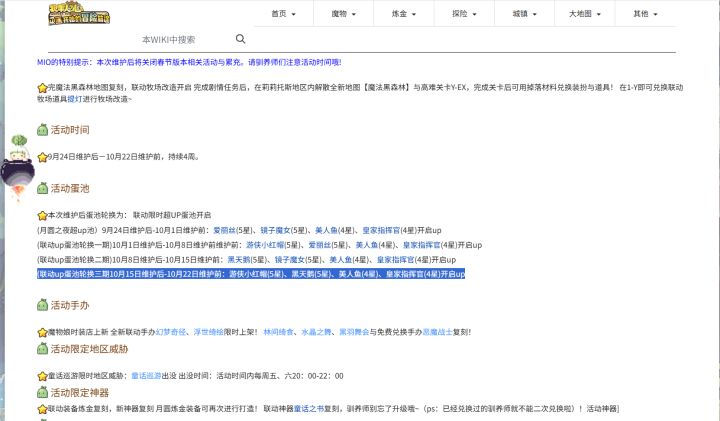
Task: Click the 活动蛋池 section heading
Action: tap(70, 188)
